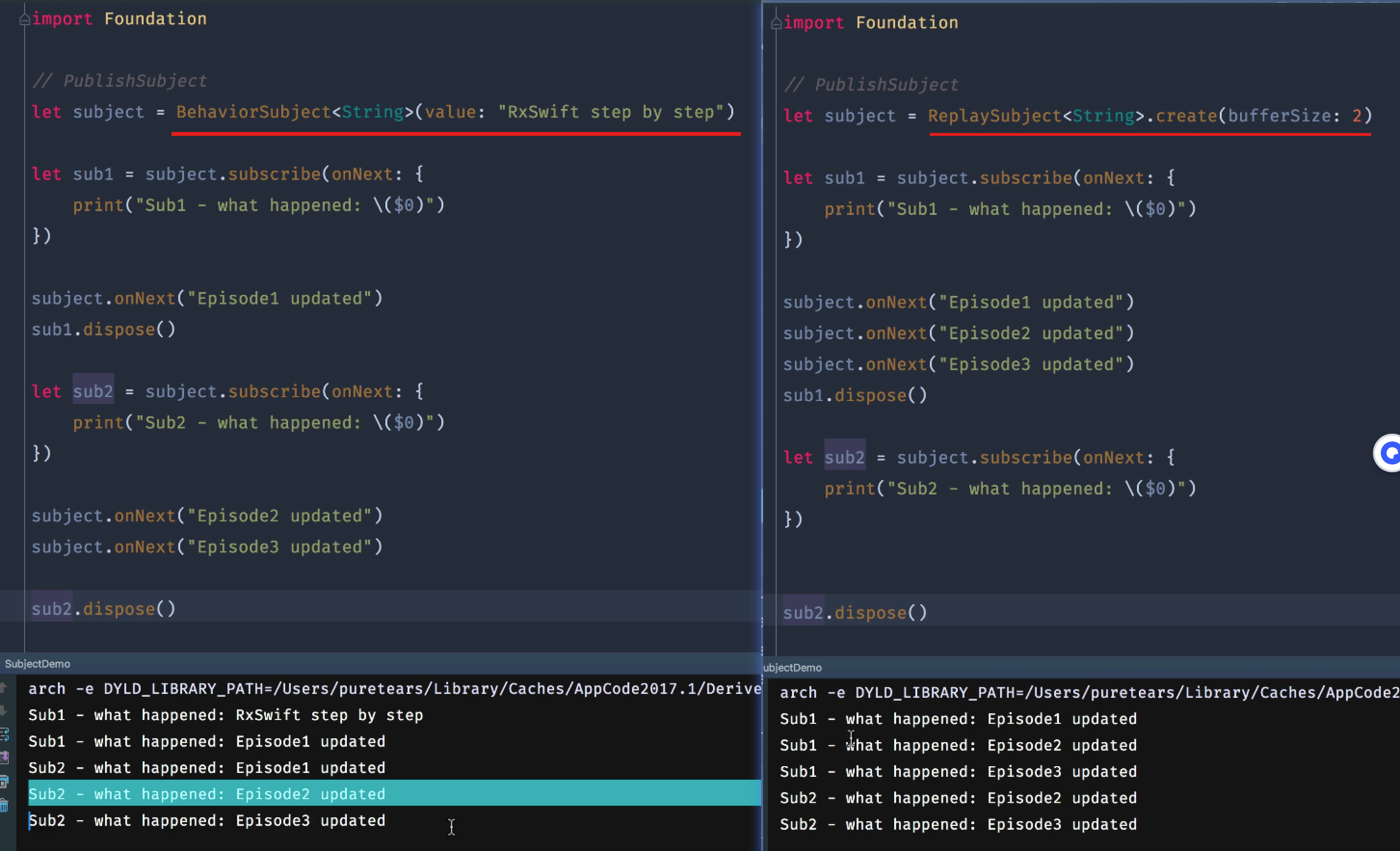Click last Sub2 Episode3 line in right console
This screenshot has width=1400, height=851.
tap(958, 824)
